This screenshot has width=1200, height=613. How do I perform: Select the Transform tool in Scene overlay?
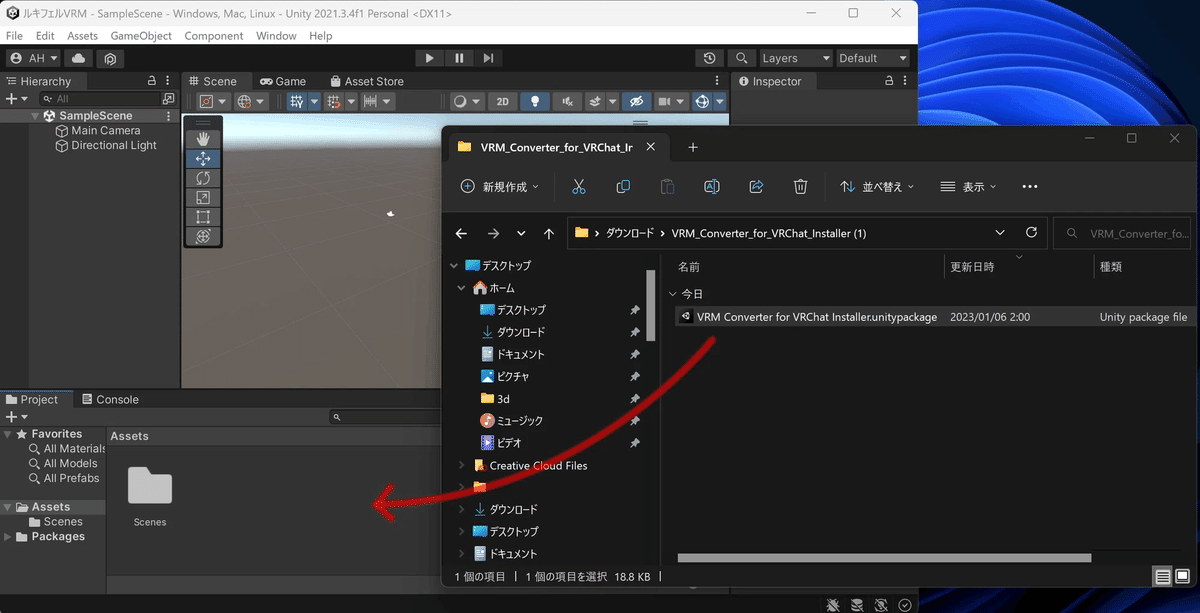pyautogui.click(x=203, y=236)
